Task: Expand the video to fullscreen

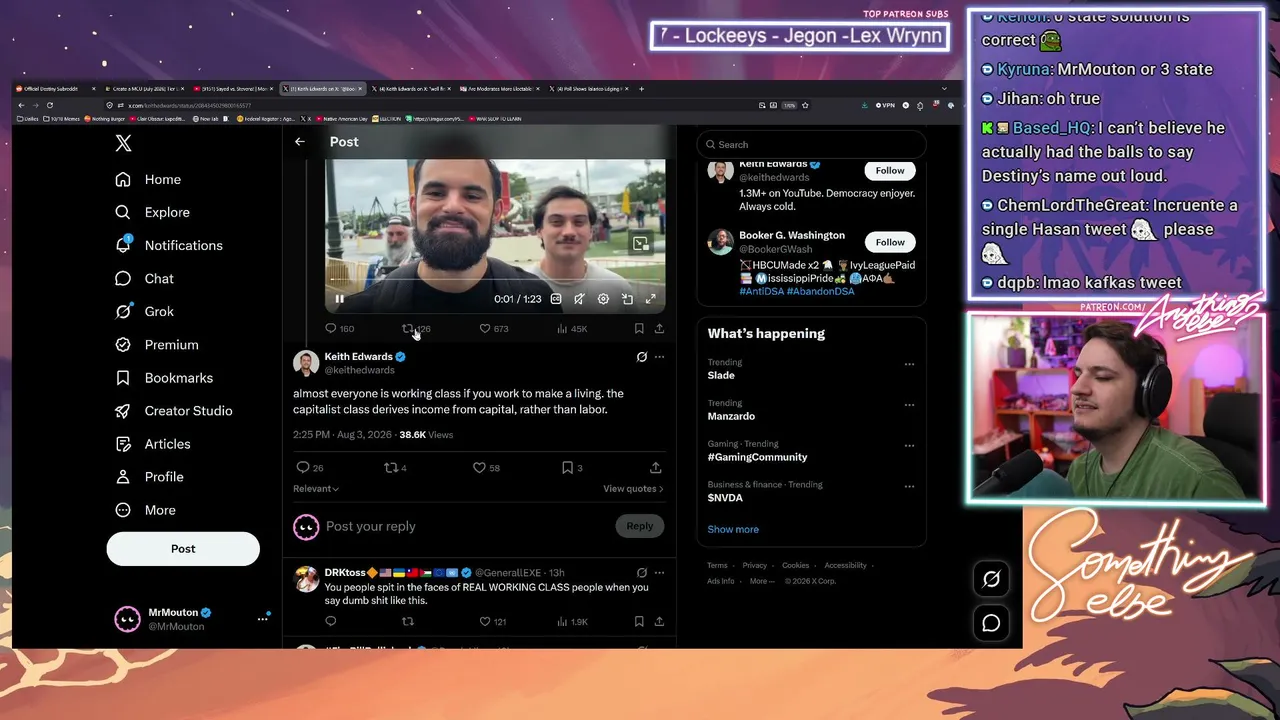Action: point(650,299)
